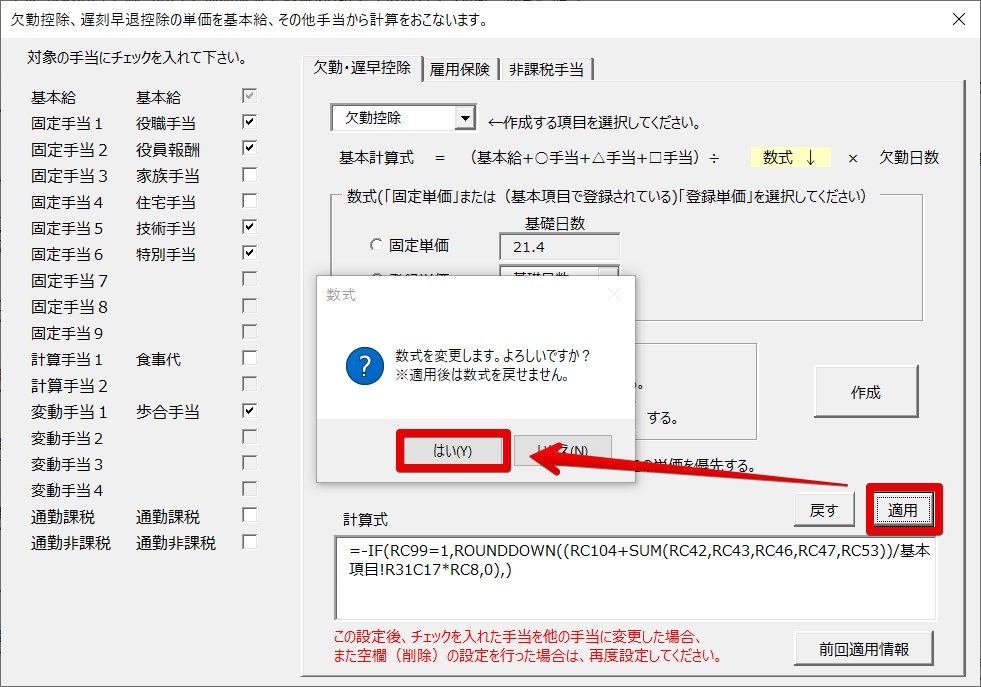Viewport: 981px width, 687px height.
Task: Check the 住宅手当 checkbox
Action: [249, 201]
